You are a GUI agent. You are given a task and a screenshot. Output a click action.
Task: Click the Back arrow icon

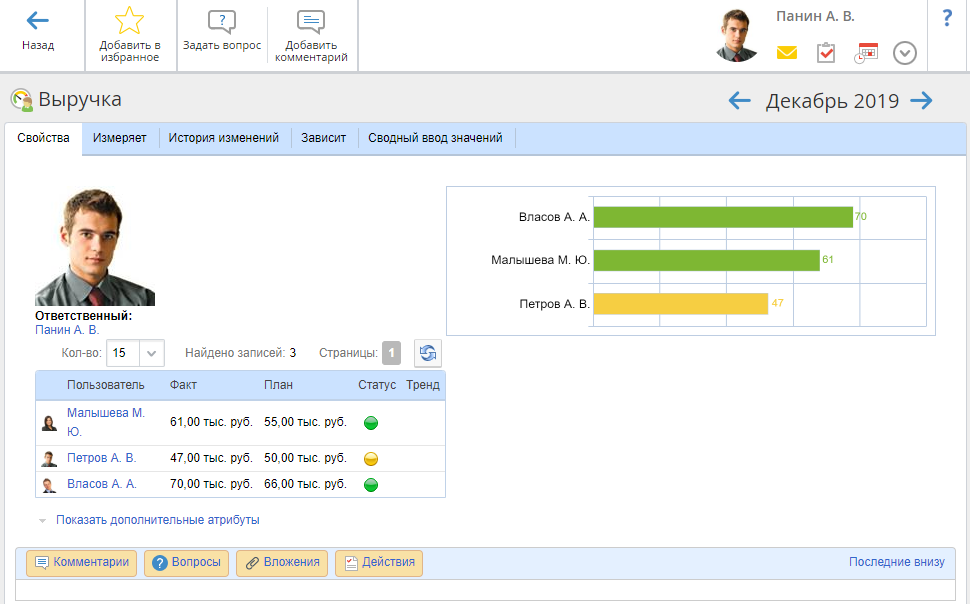(x=38, y=21)
